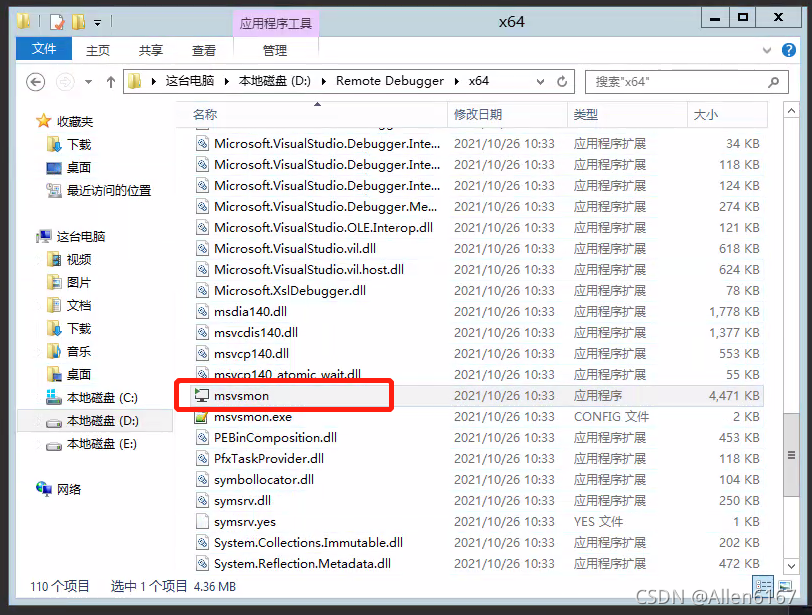The width and height of the screenshot is (812, 615).
Task: Select Microsoft.VisualStudio.vil.host.dll file name
Action: pyautogui.click(x=309, y=270)
